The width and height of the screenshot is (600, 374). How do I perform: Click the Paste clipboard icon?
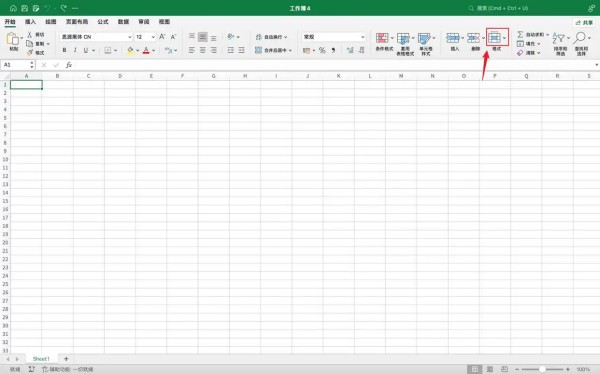[13, 39]
